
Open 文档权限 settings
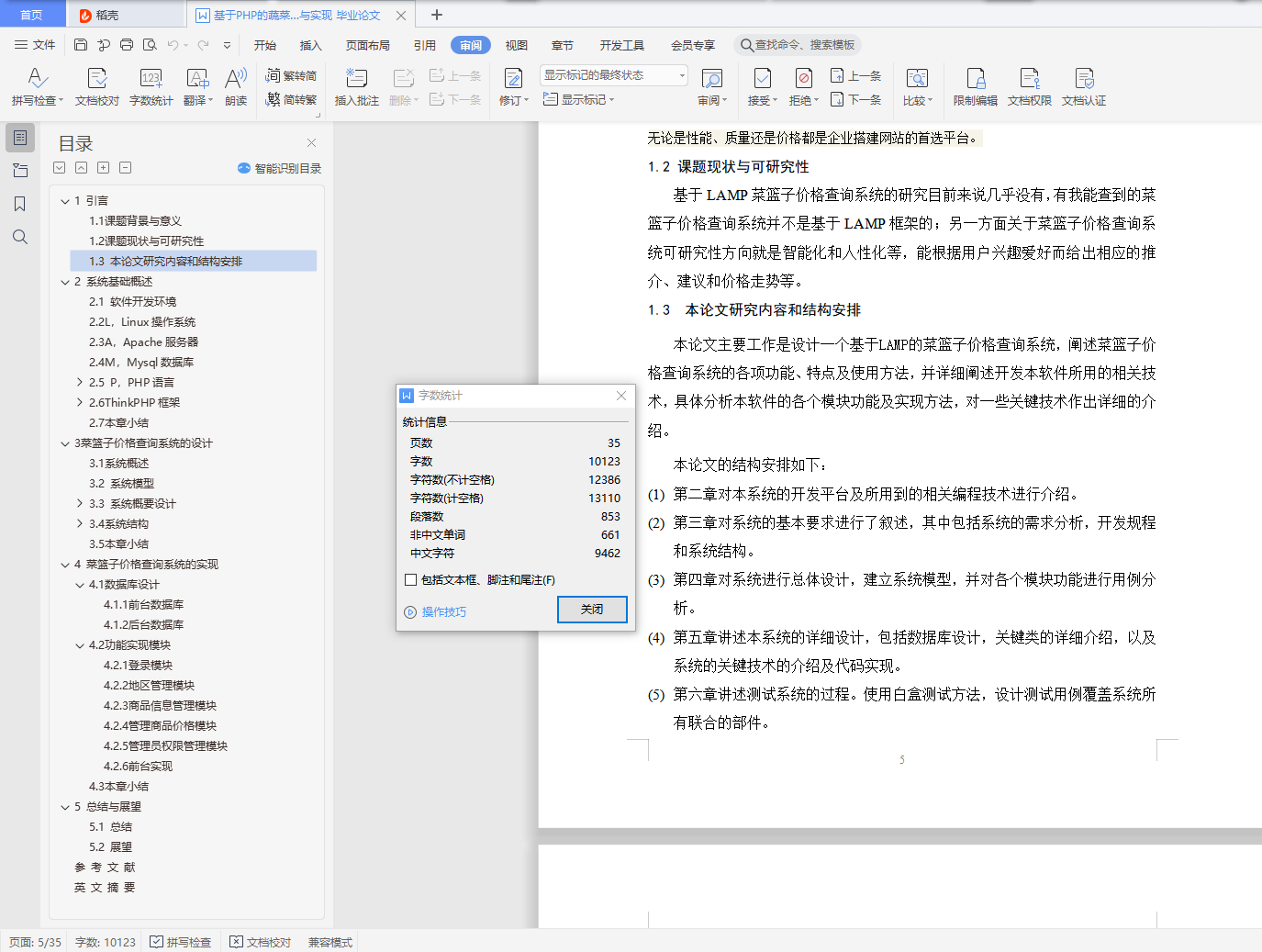tap(1029, 86)
